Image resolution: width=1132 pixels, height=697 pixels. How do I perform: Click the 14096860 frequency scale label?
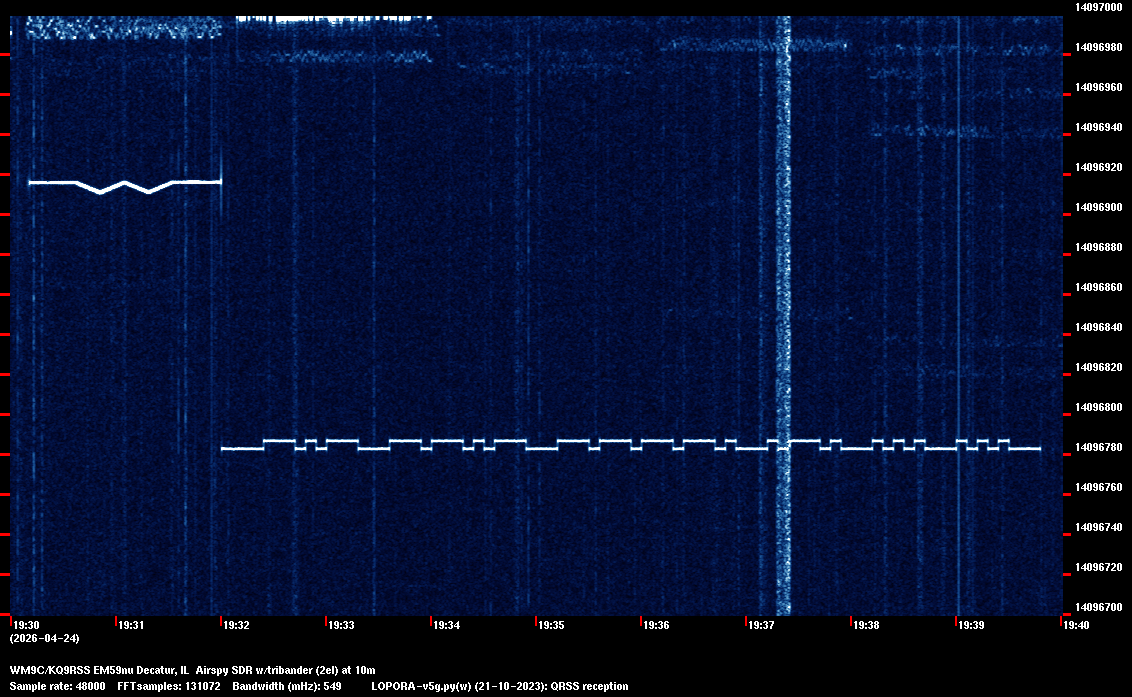click(1097, 287)
